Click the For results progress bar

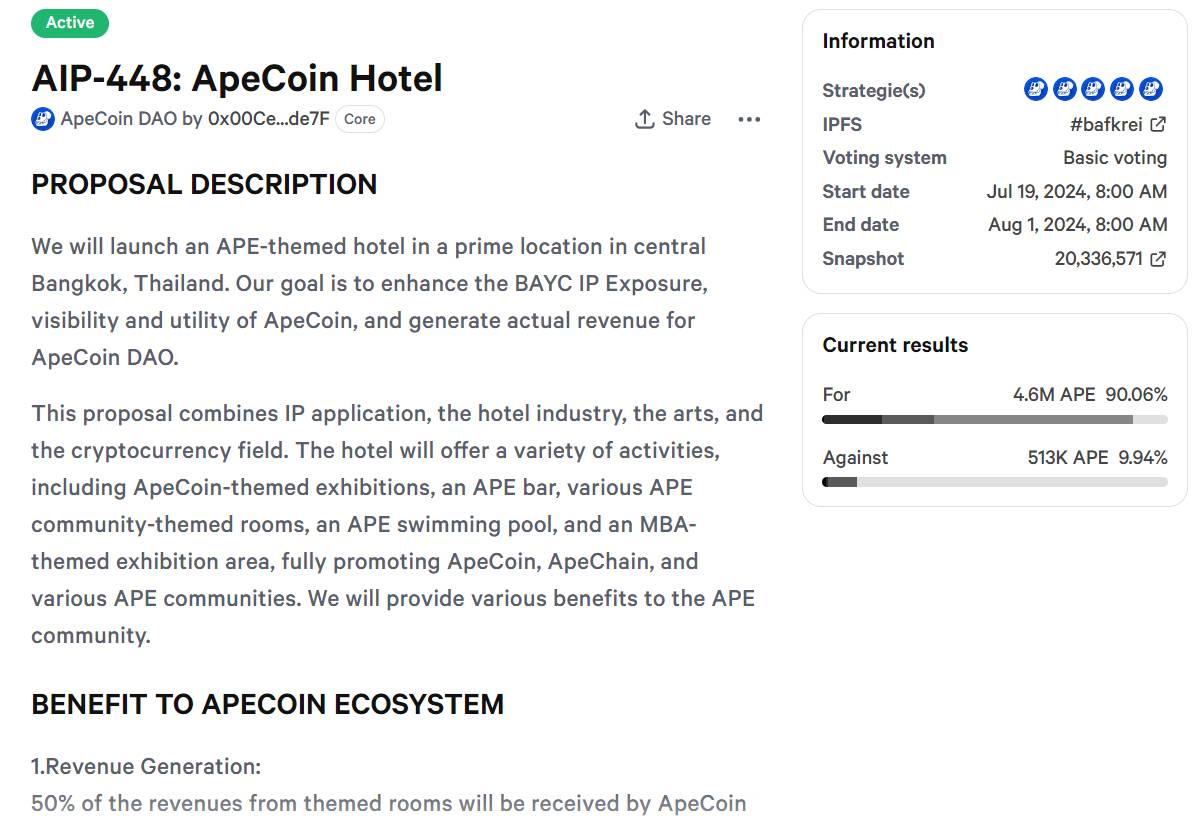tap(994, 419)
